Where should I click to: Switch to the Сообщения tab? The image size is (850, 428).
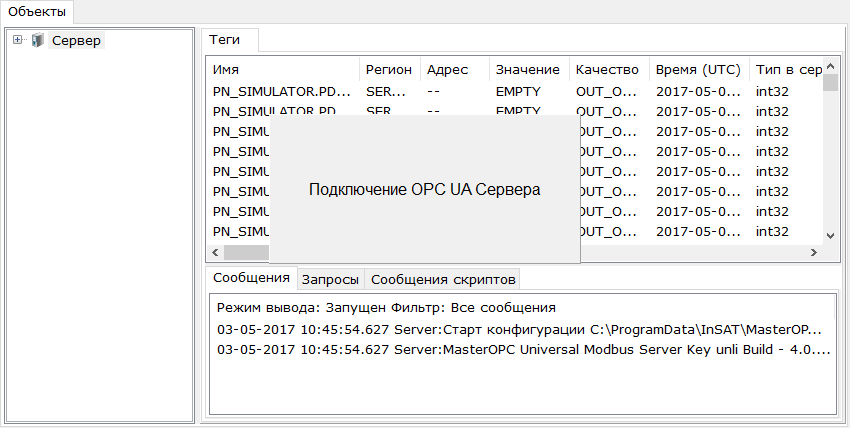click(252, 278)
